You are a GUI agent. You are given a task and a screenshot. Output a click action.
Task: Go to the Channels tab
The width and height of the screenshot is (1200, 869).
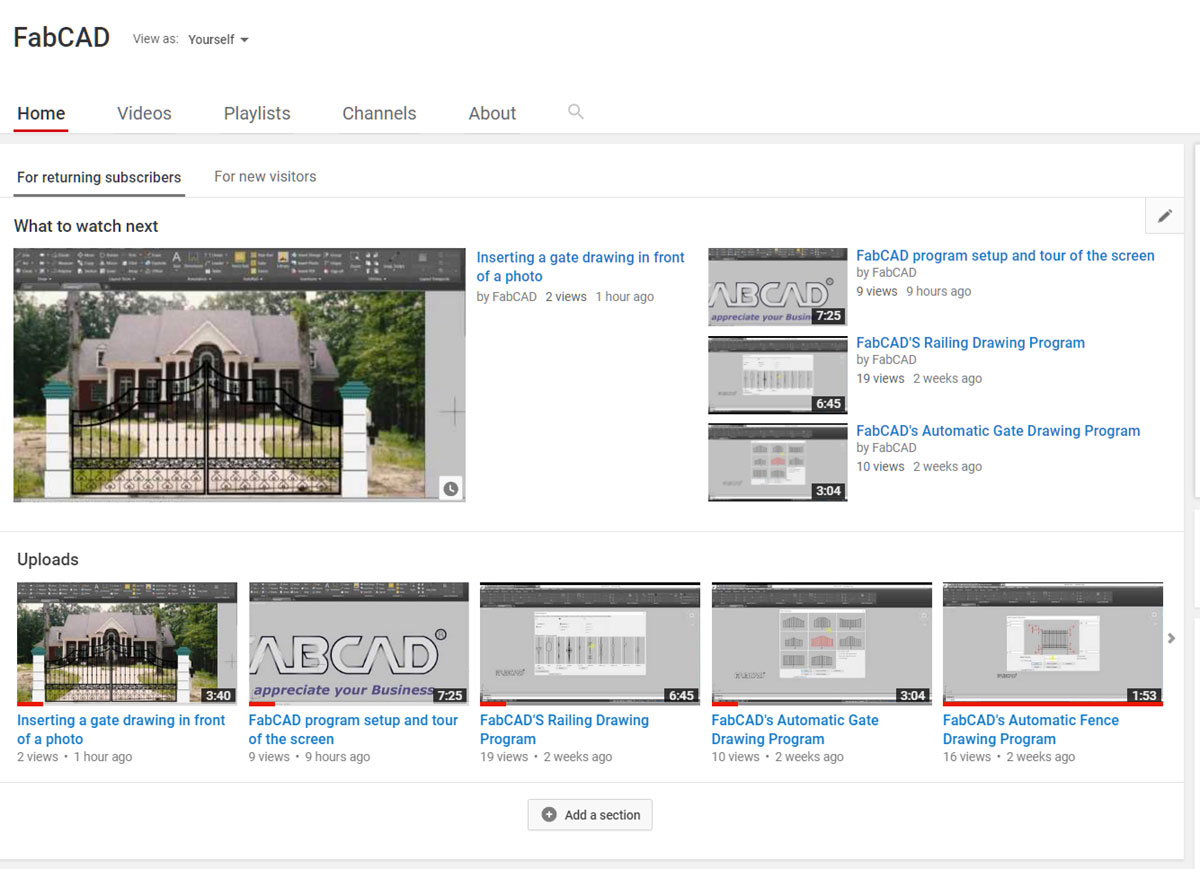tap(379, 114)
